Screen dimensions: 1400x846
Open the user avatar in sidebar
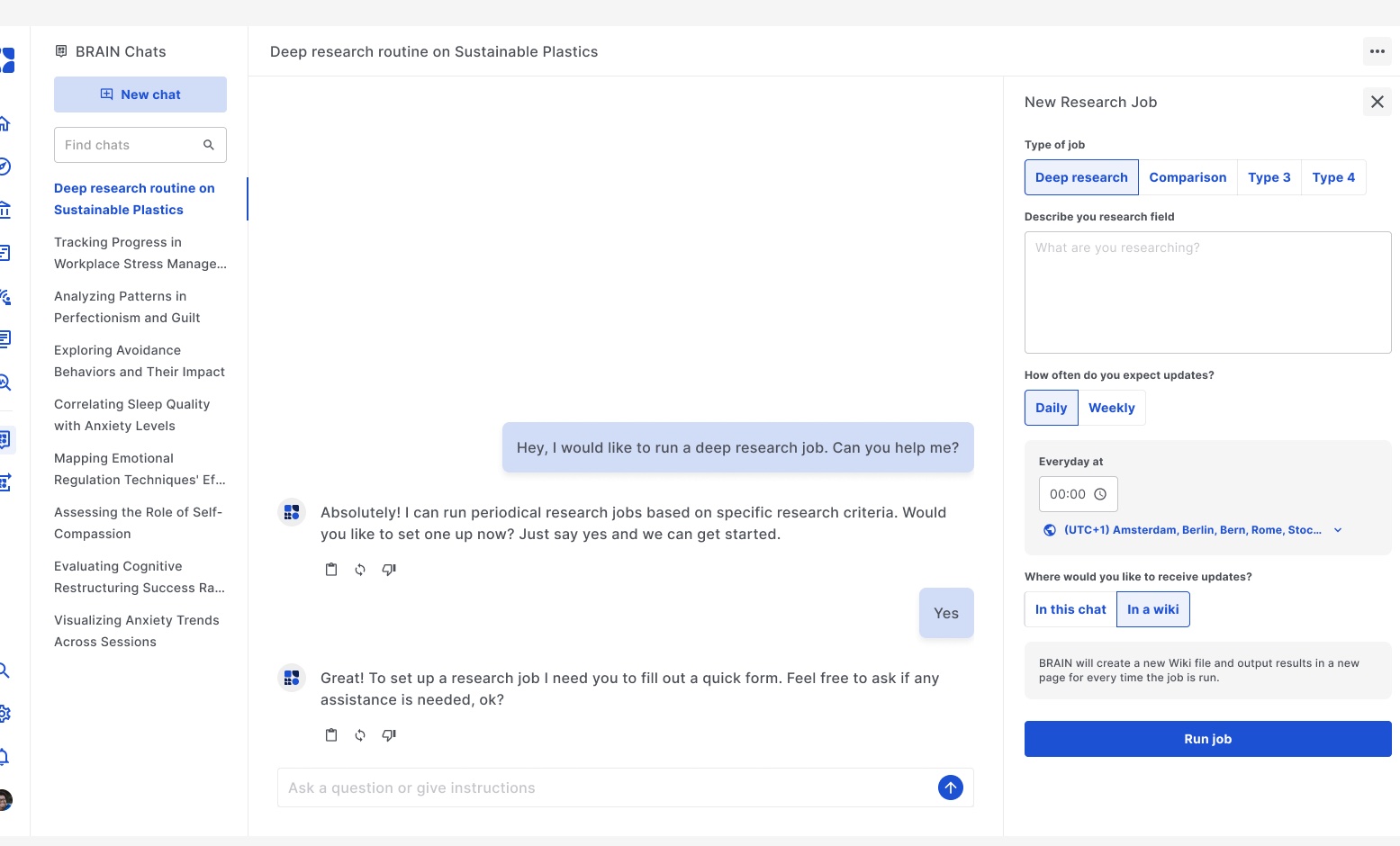(x=5, y=800)
